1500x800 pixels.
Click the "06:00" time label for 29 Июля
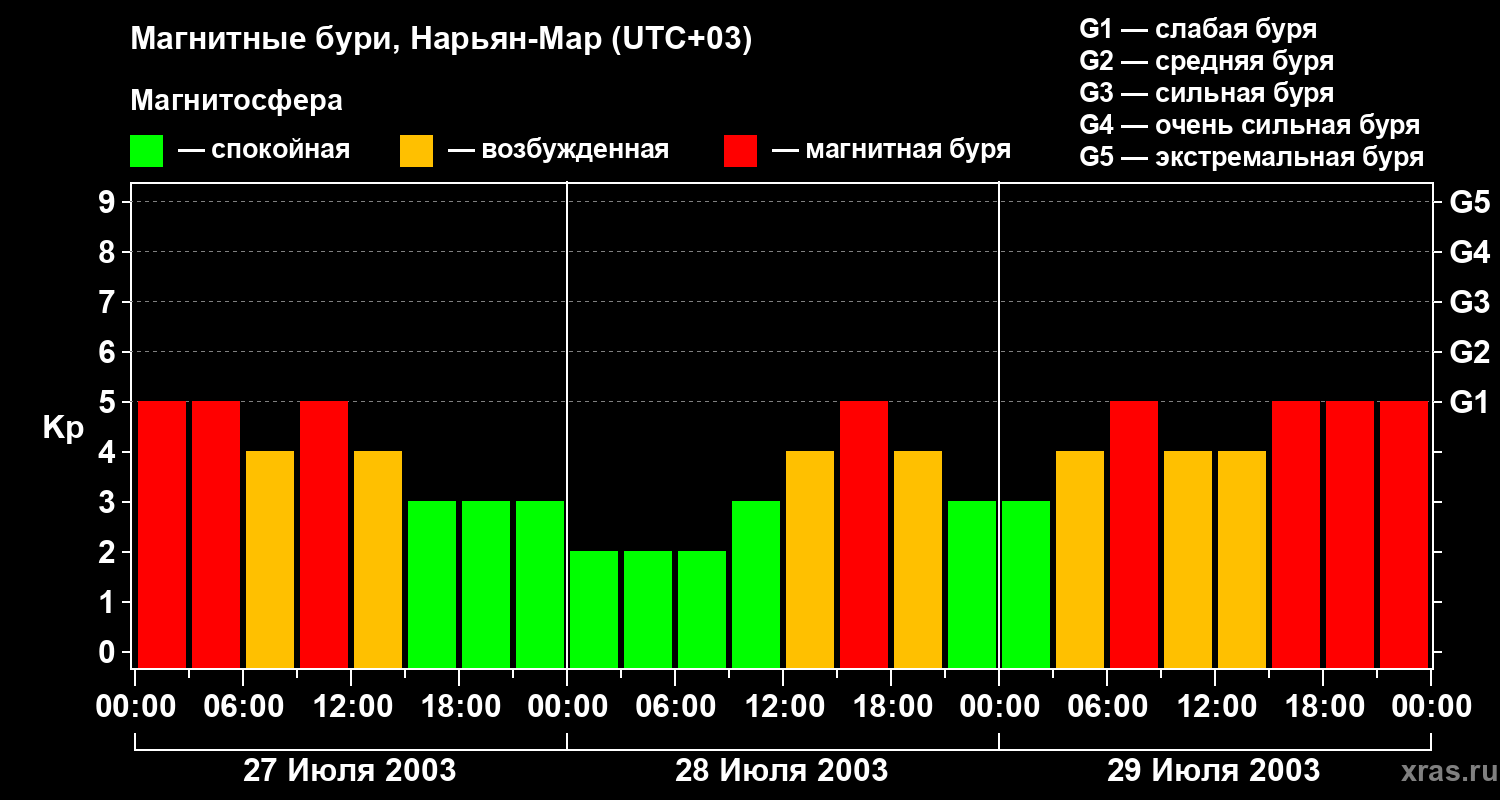pyautogui.click(x=1106, y=707)
